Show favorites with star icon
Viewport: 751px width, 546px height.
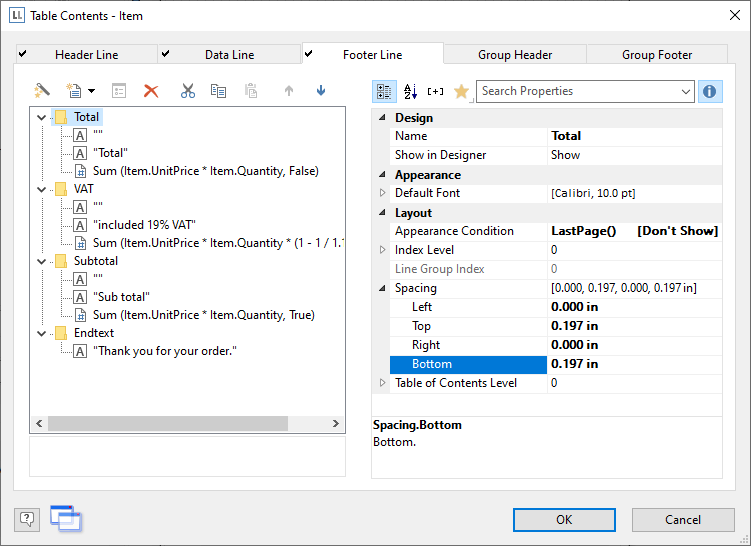(461, 92)
